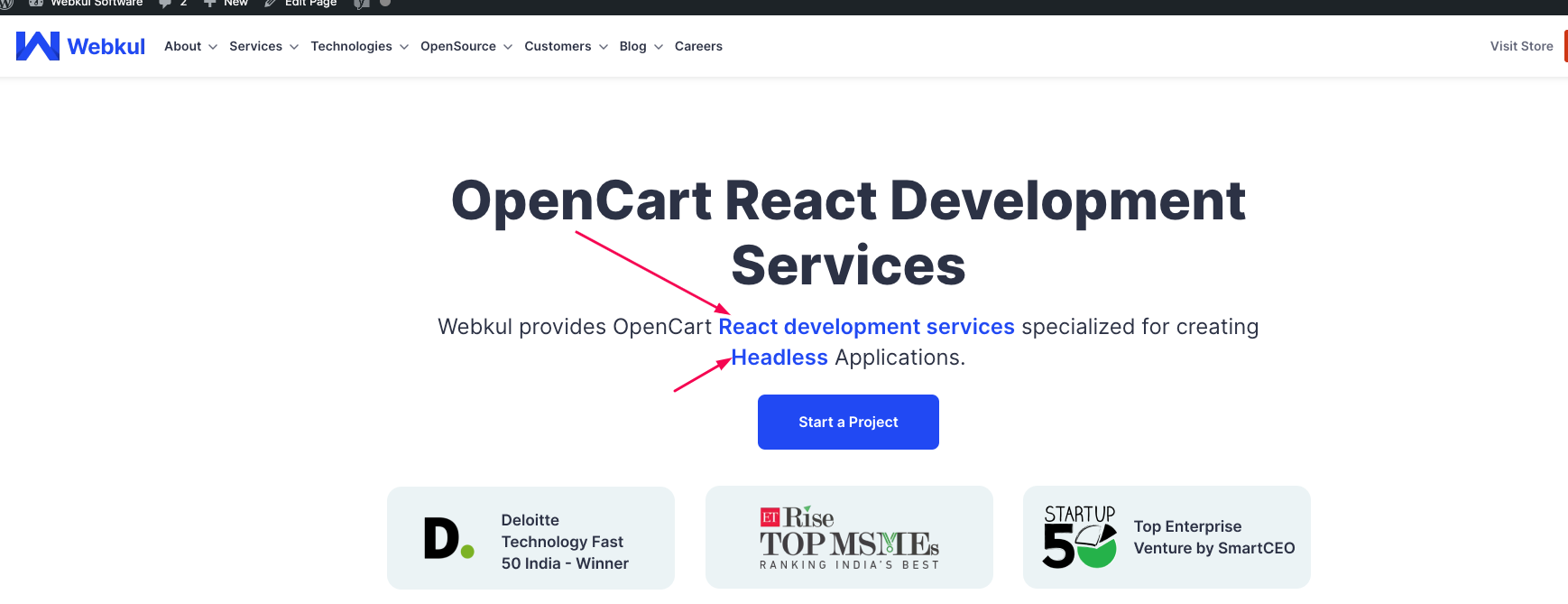This screenshot has width=1568, height=604.
Task: Open the comments bubble in the admin bar
Action: point(172,4)
